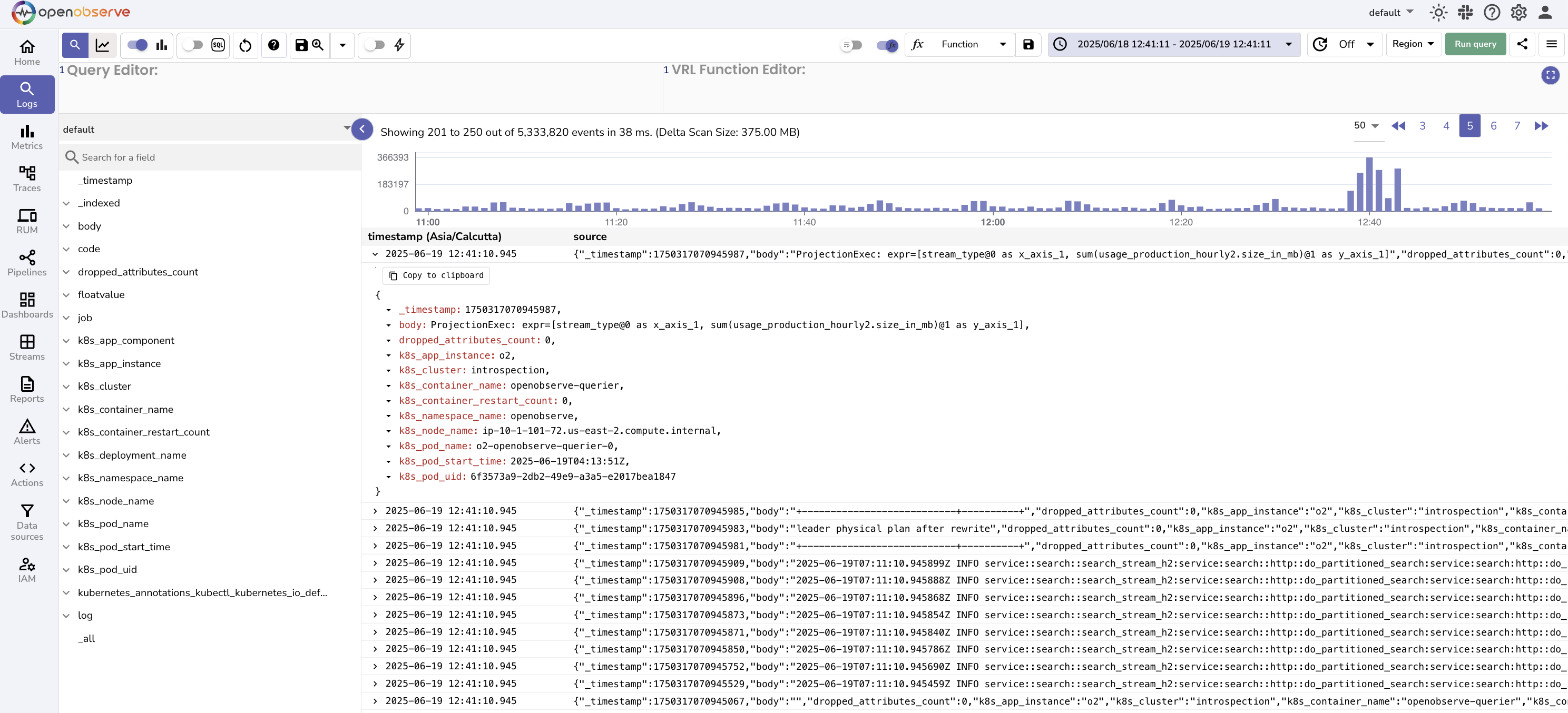Open the user profile menu
The width and height of the screenshot is (1568, 713).
click(1545, 12)
